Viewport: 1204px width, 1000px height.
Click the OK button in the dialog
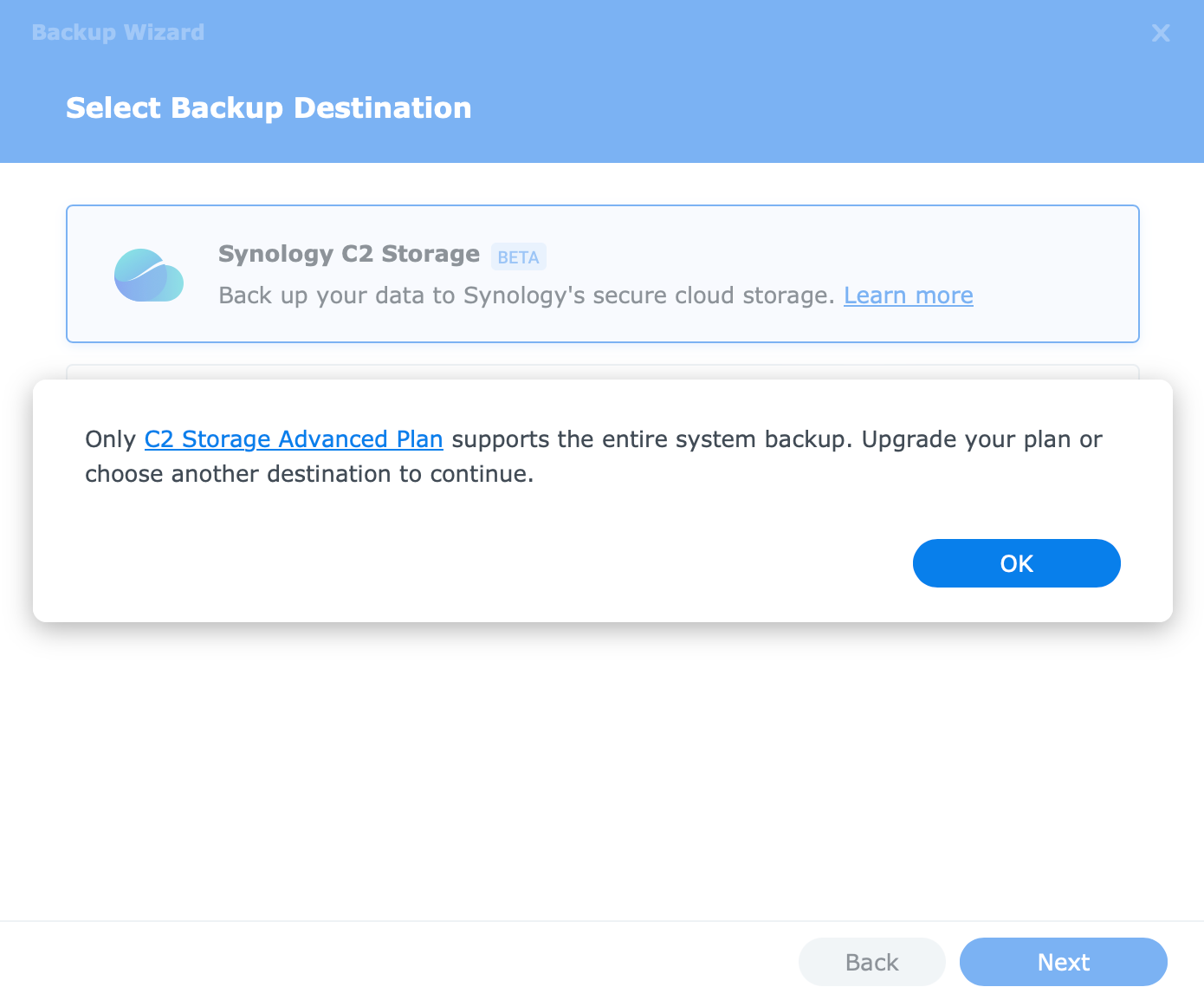tap(1016, 563)
